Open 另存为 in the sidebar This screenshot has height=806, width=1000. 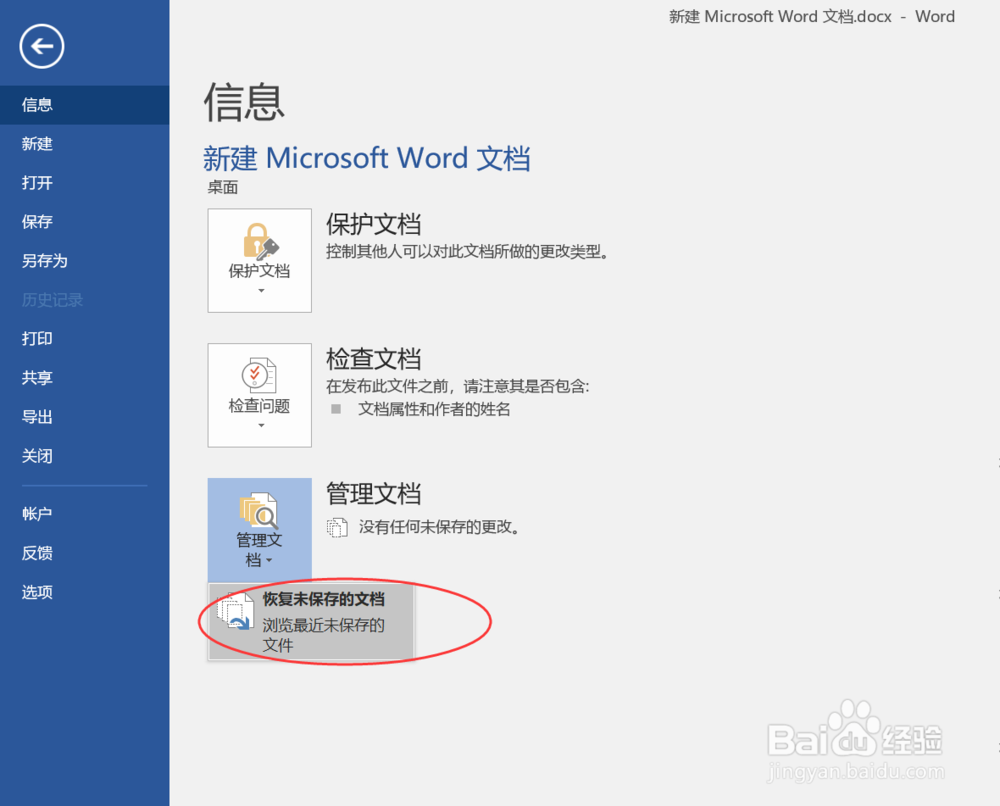[x=85, y=261]
